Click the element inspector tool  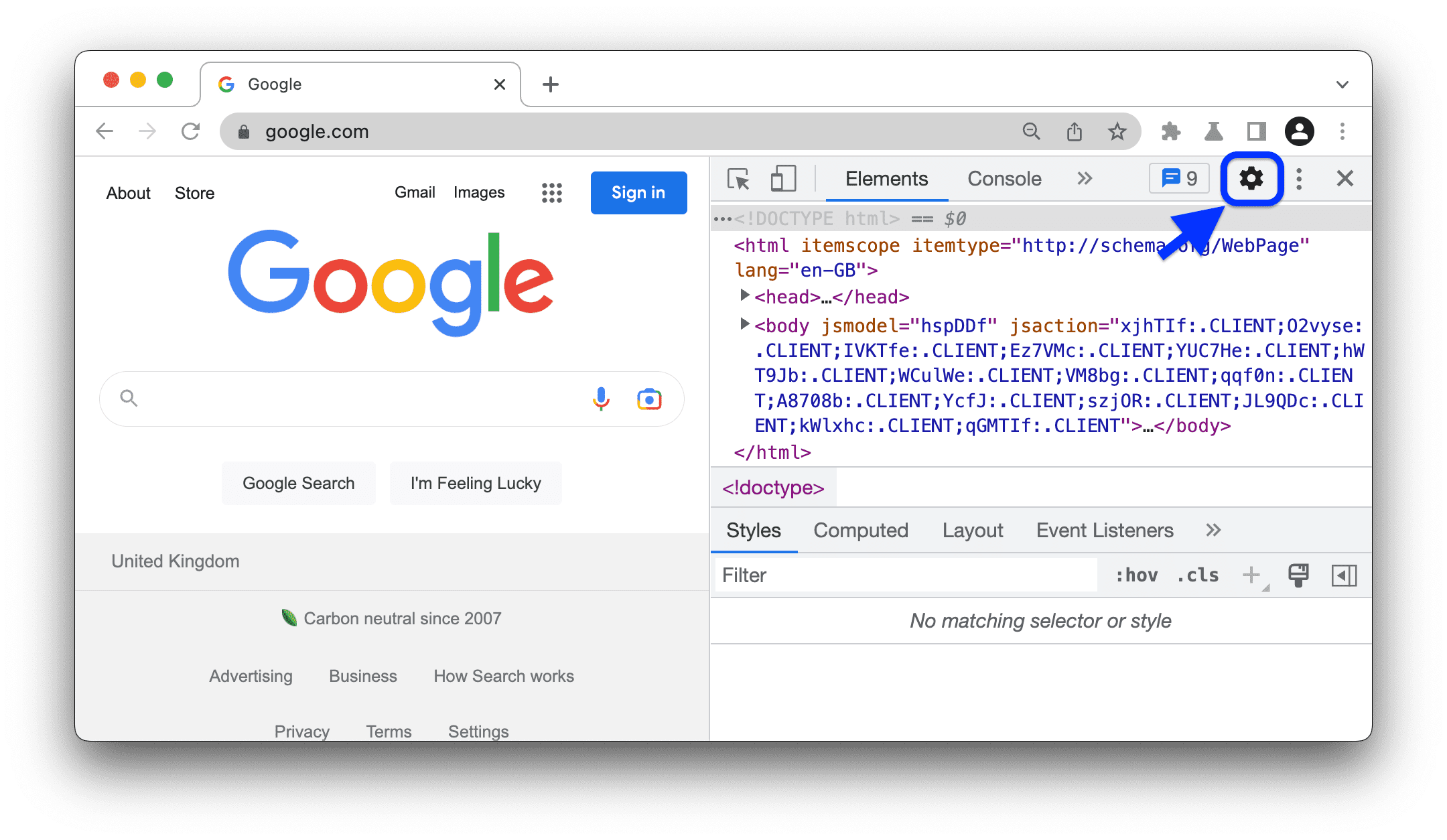(x=737, y=180)
